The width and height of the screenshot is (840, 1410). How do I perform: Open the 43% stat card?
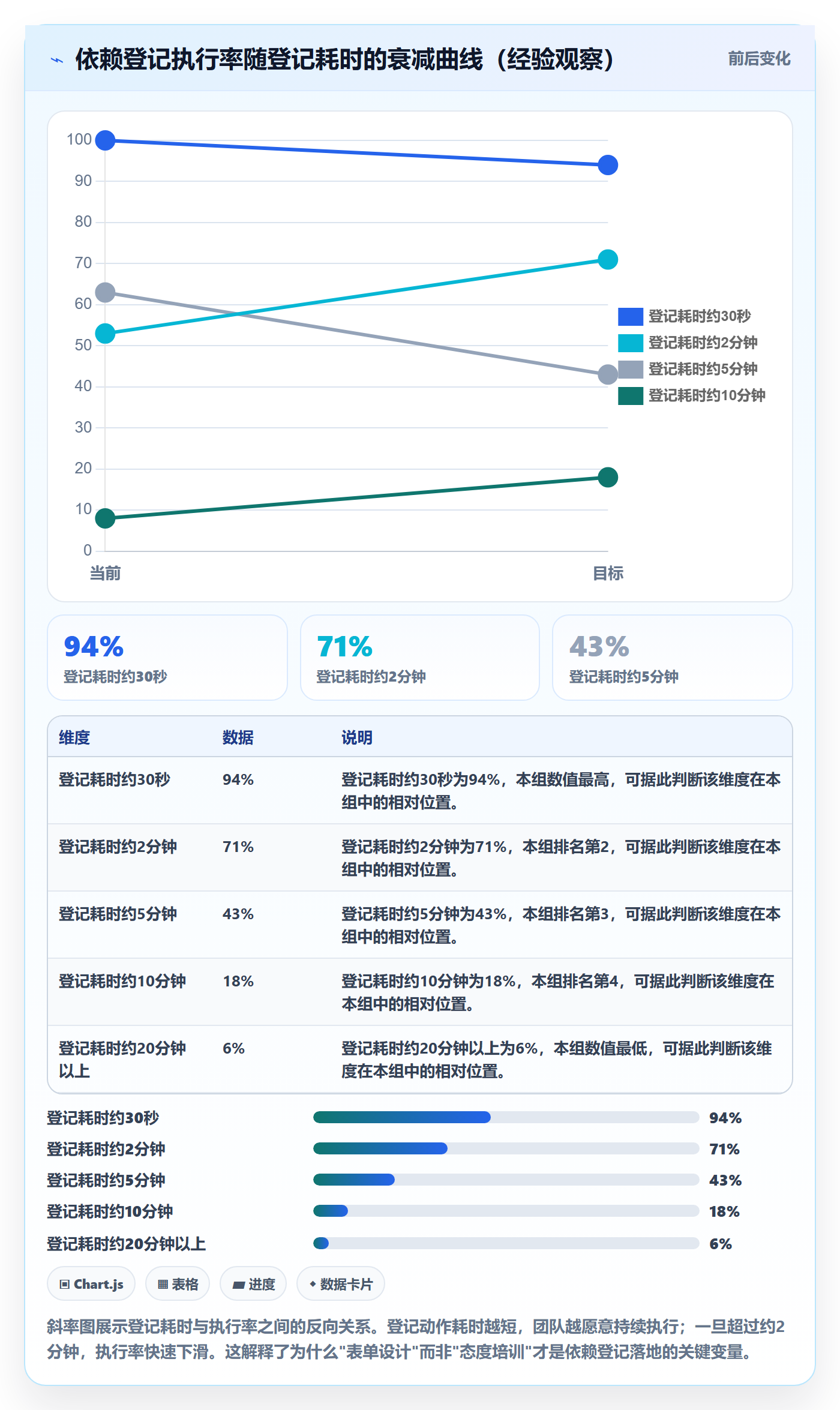point(673,658)
